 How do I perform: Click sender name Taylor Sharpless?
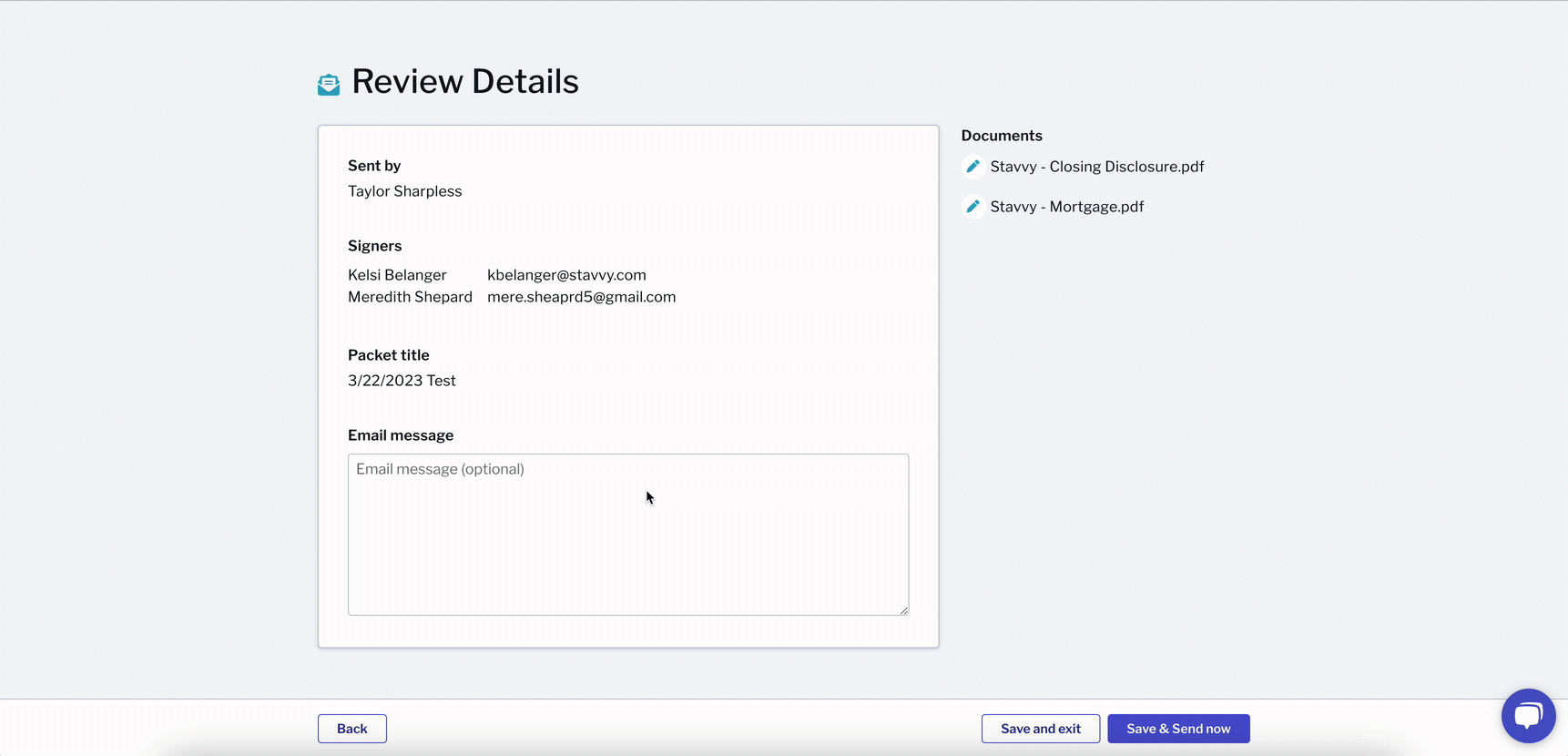tap(404, 191)
